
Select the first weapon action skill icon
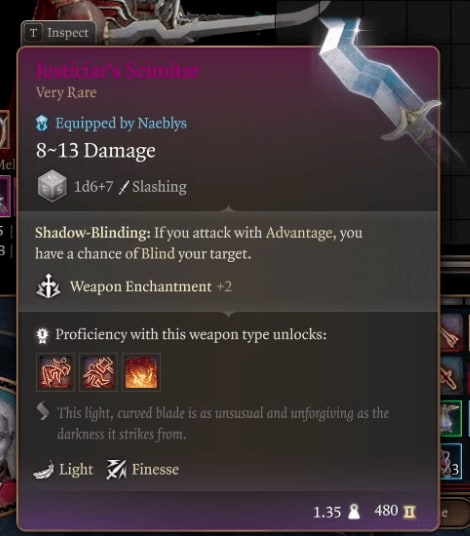pyautogui.click(x=55, y=372)
